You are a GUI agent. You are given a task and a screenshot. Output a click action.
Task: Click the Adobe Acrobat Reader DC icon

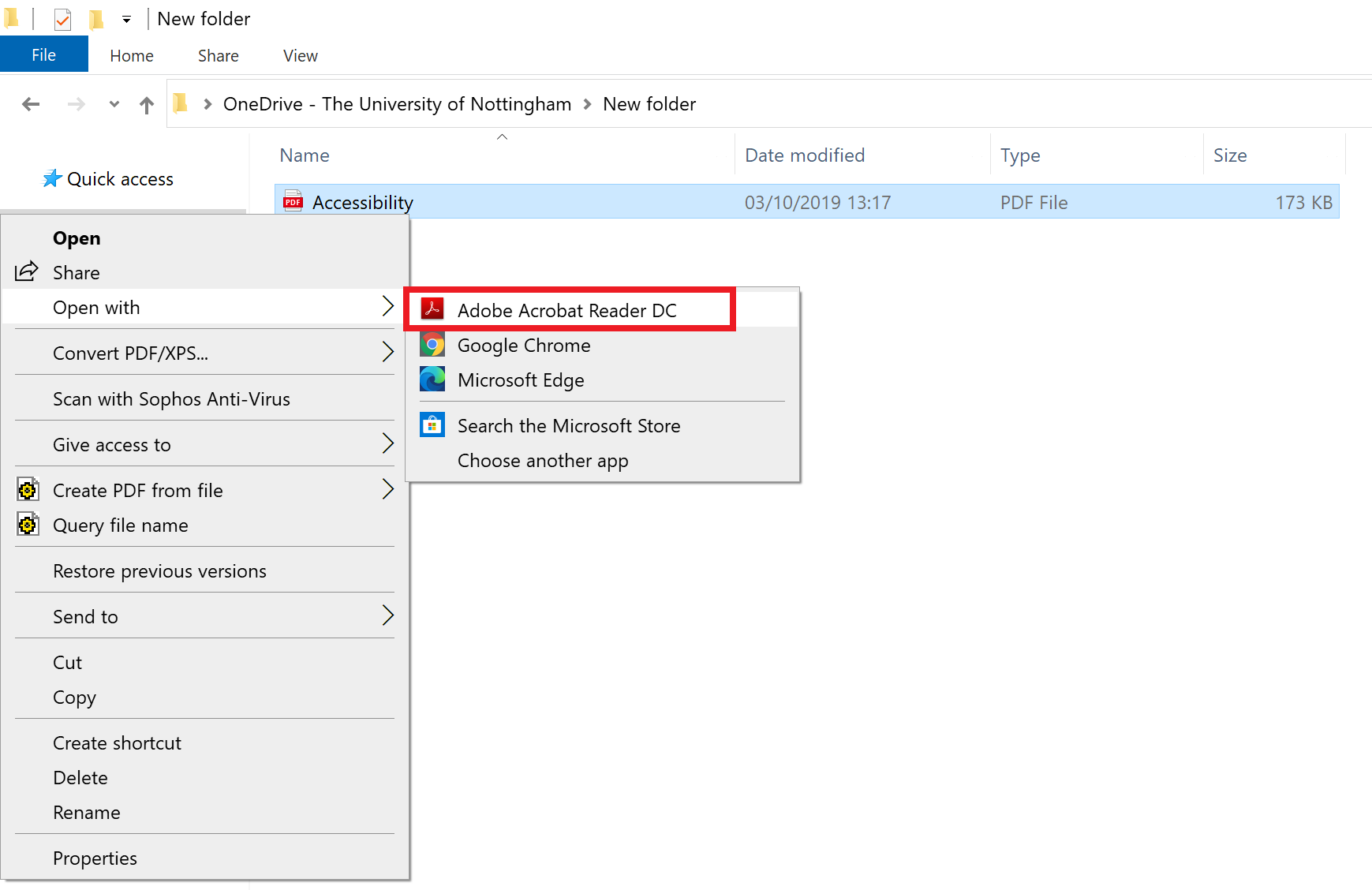tap(432, 309)
